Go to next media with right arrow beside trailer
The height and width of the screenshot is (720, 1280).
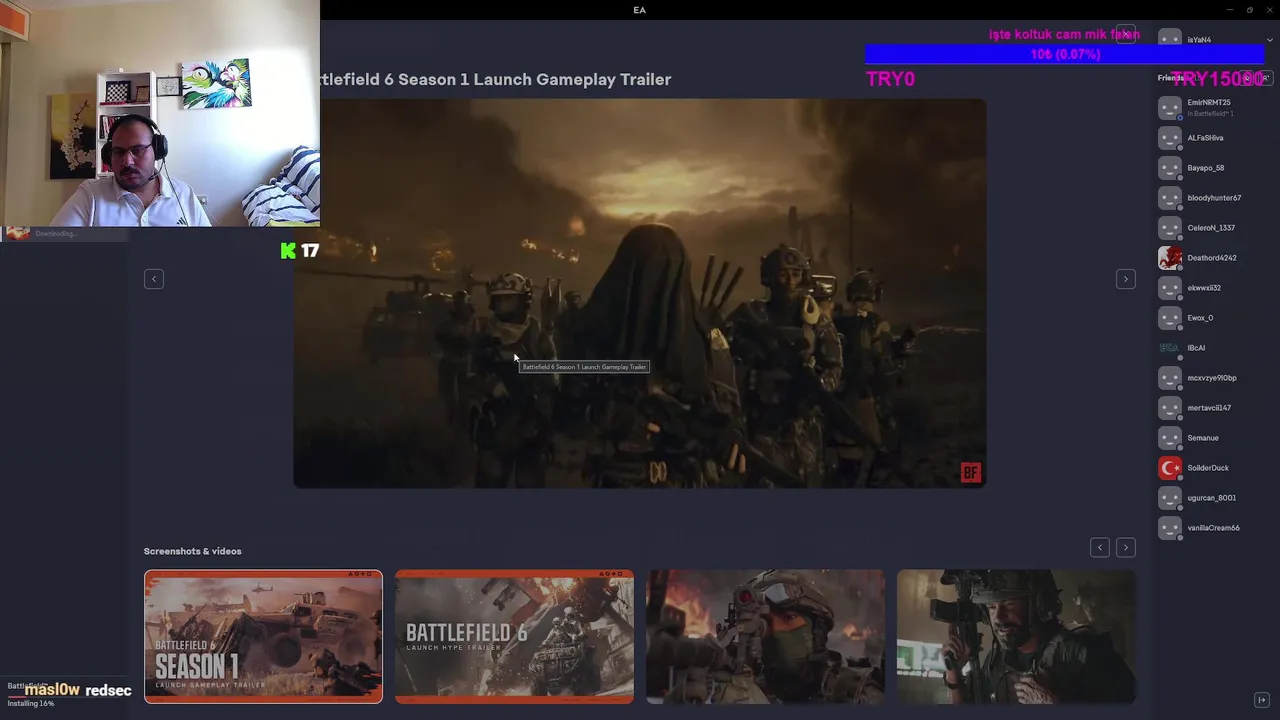[1125, 279]
